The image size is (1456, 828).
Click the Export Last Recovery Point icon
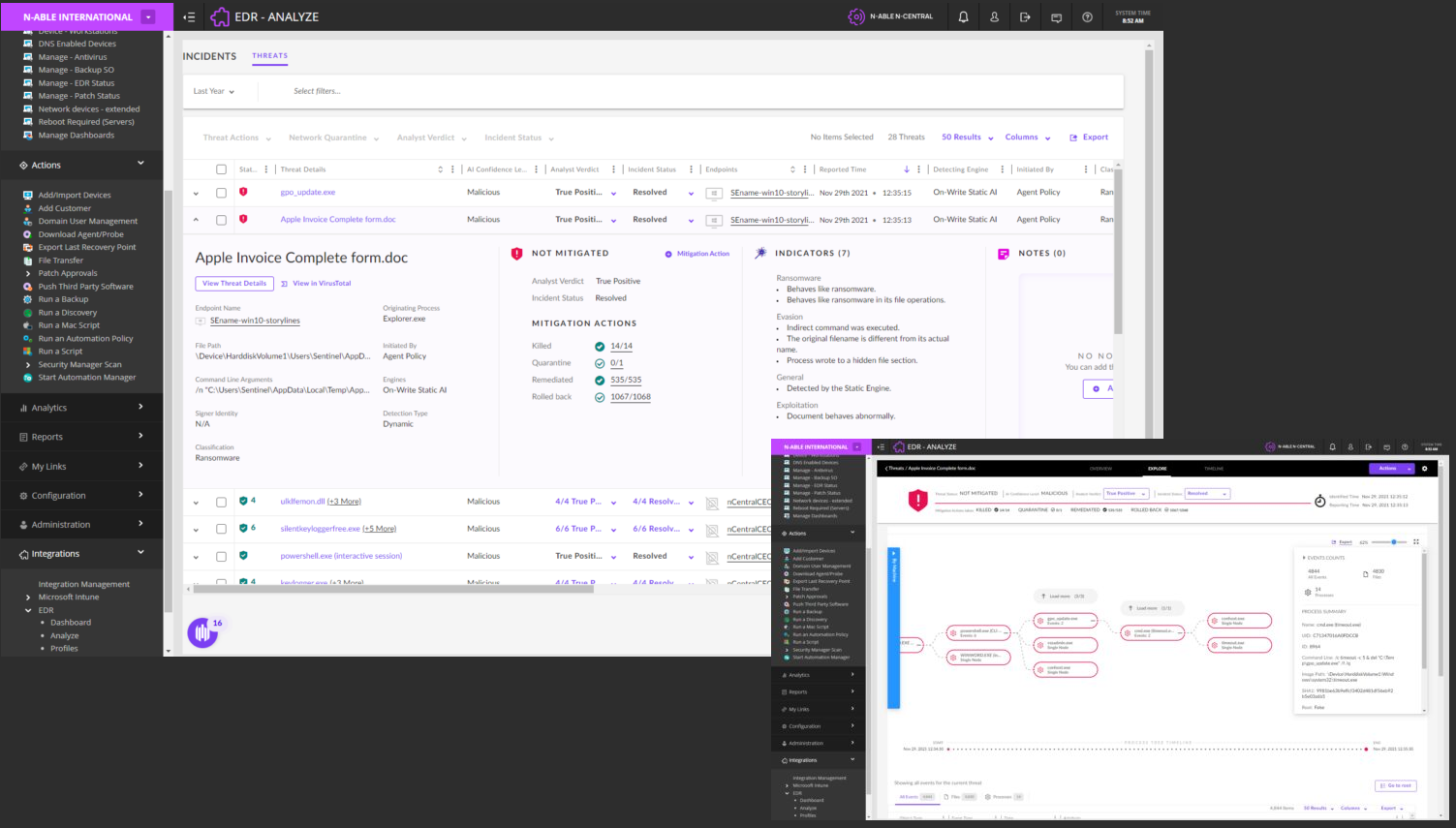[28, 248]
